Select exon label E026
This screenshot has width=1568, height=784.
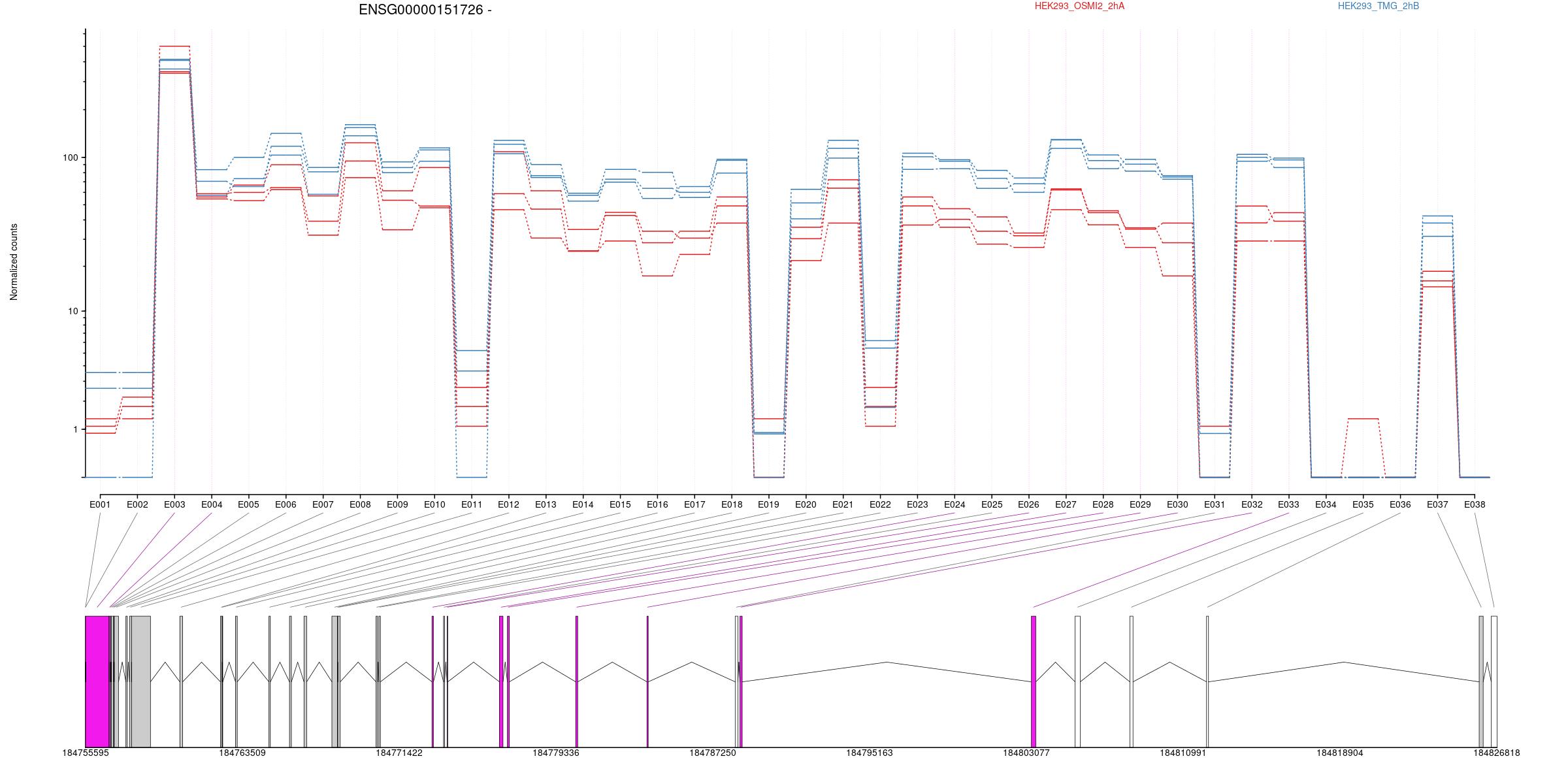[x=1028, y=504]
